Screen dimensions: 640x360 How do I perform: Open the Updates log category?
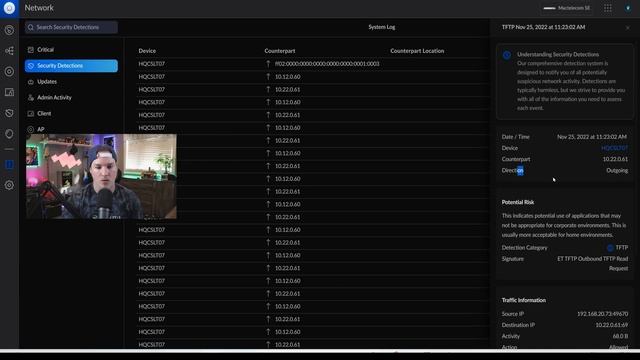coord(71,82)
